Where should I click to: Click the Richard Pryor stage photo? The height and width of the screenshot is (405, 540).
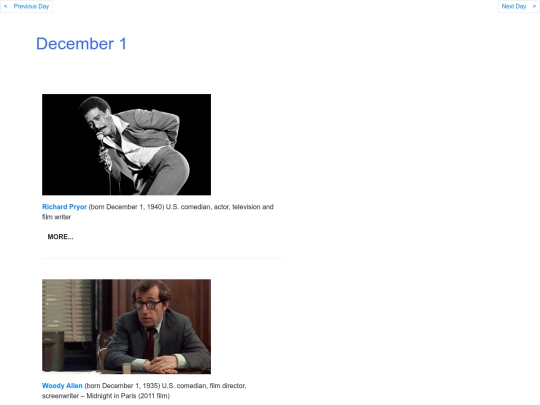point(126,144)
